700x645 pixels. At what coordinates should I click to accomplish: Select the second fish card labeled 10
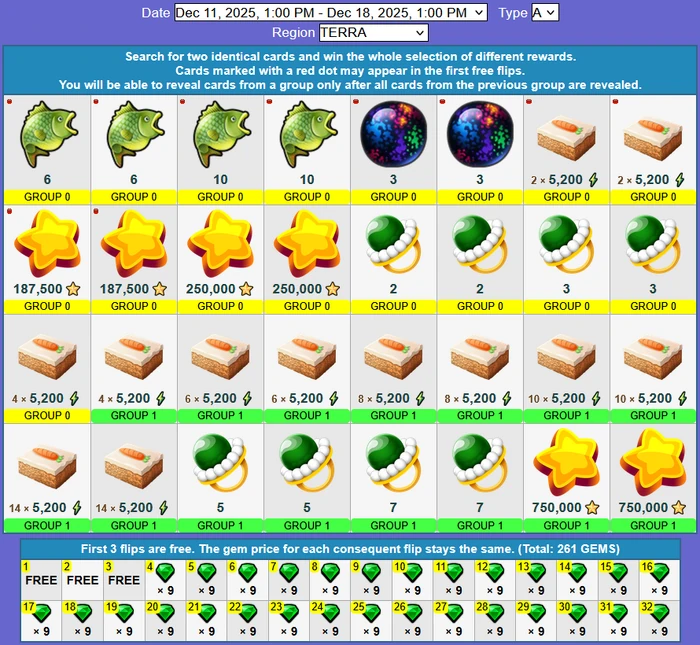[x=307, y=150]
